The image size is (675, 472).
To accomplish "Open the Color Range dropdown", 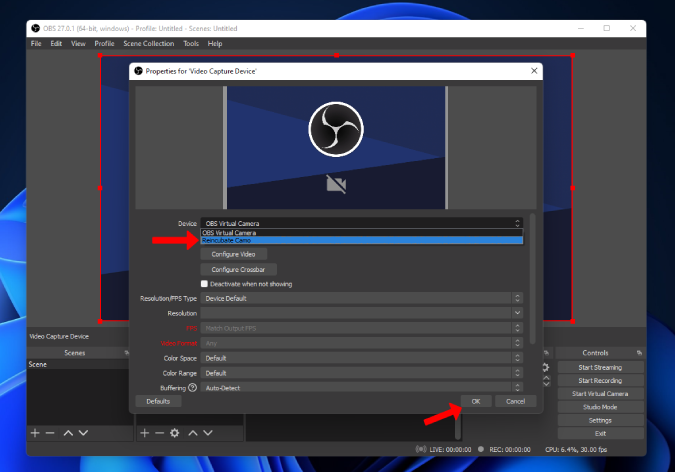I will click(362, 373).
